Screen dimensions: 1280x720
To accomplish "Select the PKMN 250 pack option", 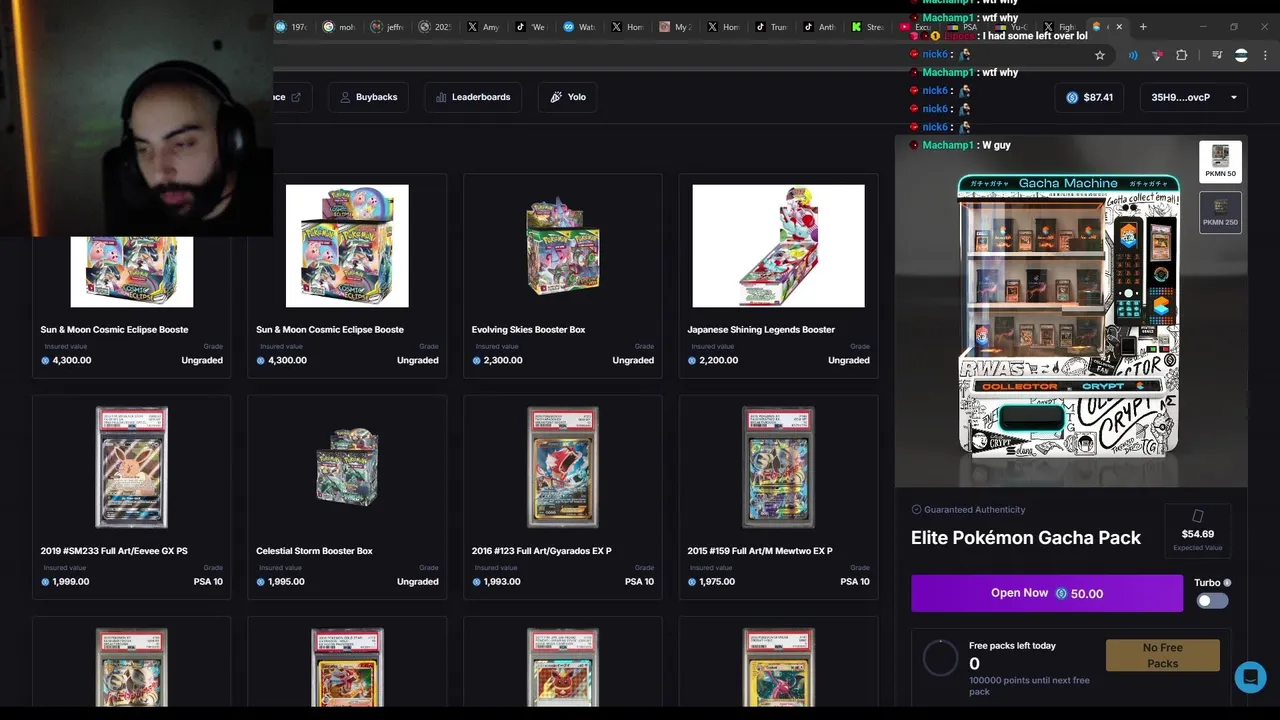I will pyautogui.click(x=1220, y=211).
